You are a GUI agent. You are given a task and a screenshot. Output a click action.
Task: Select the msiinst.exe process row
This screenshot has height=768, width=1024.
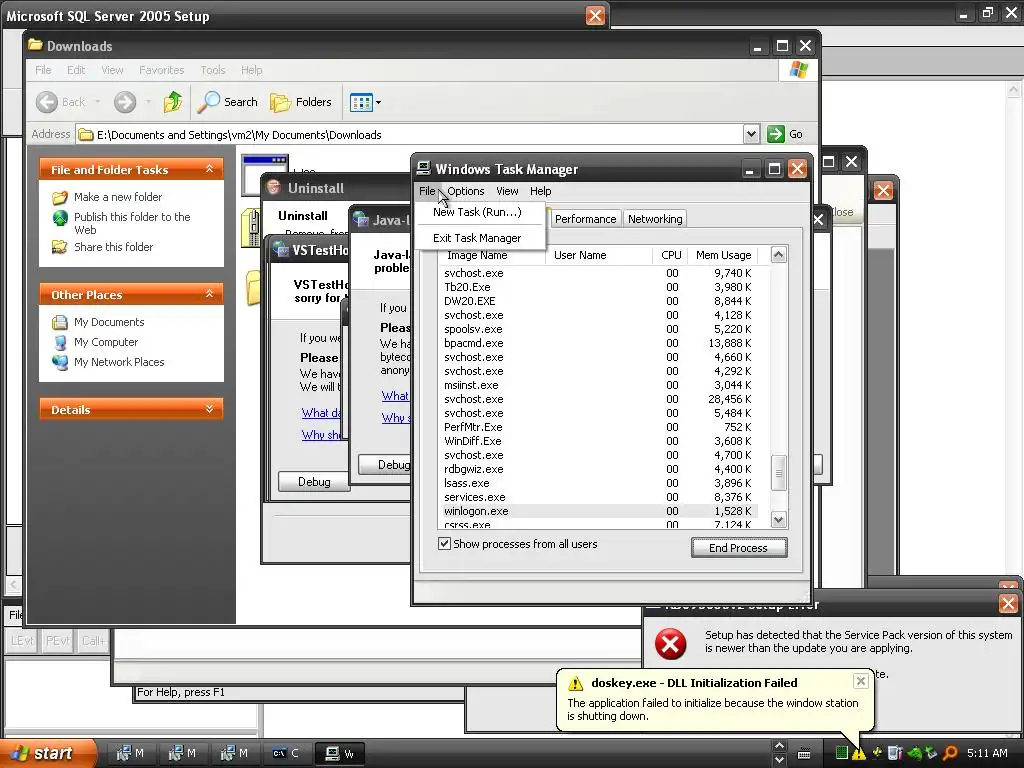point(598,385)
